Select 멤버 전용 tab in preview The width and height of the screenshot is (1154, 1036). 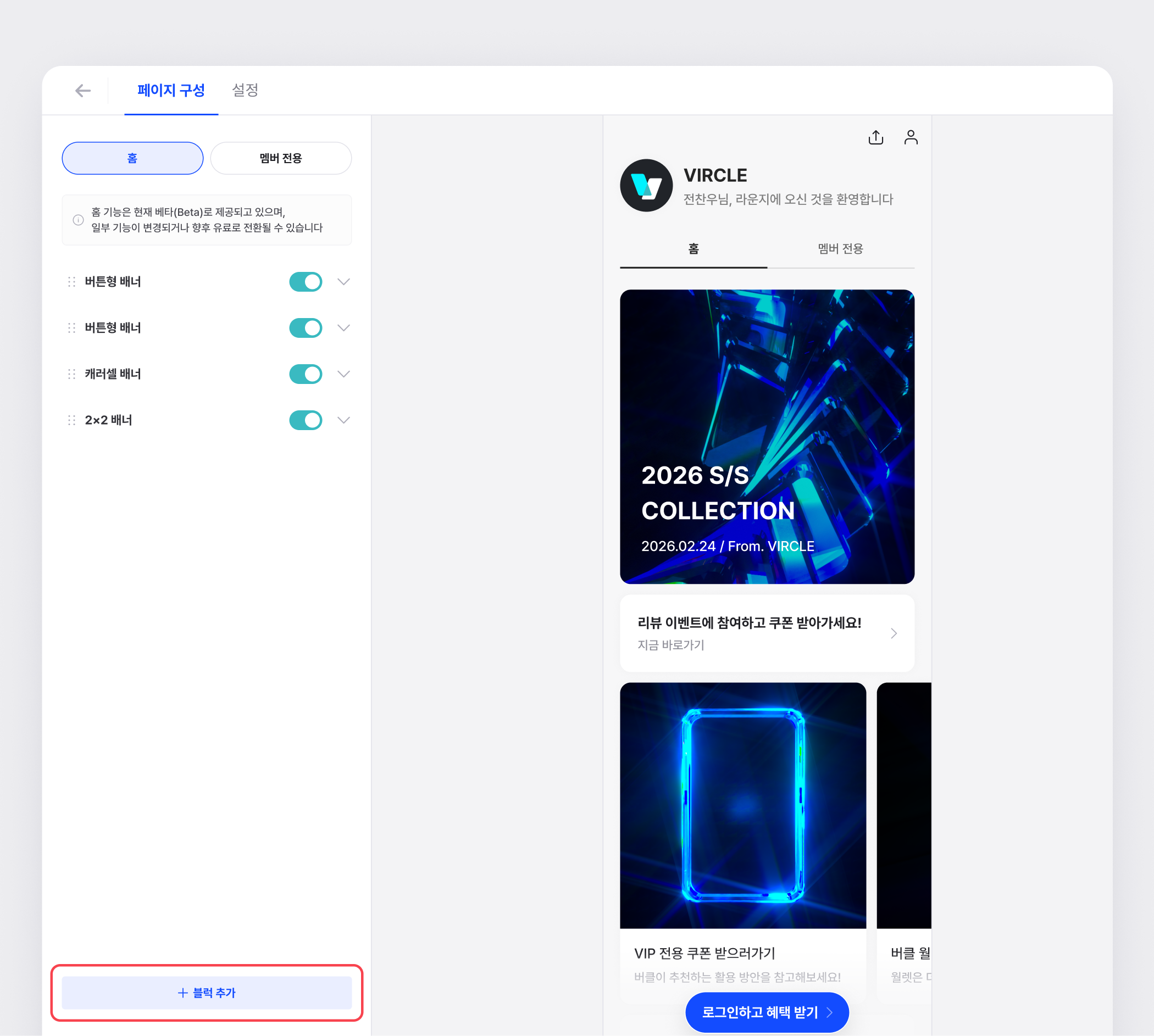(x=840, y=249)
